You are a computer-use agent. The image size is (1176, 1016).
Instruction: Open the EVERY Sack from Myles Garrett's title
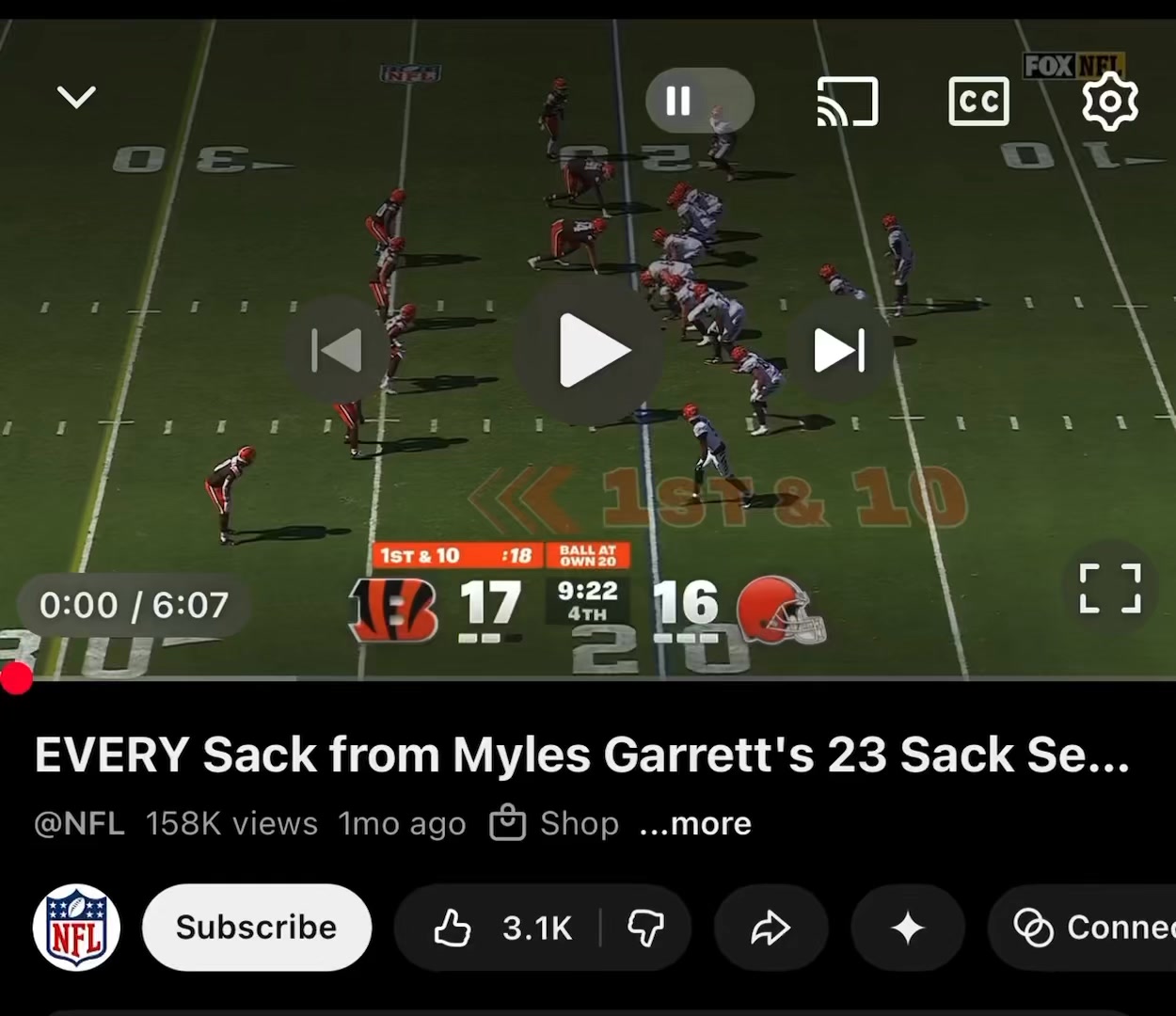[581, 754]
